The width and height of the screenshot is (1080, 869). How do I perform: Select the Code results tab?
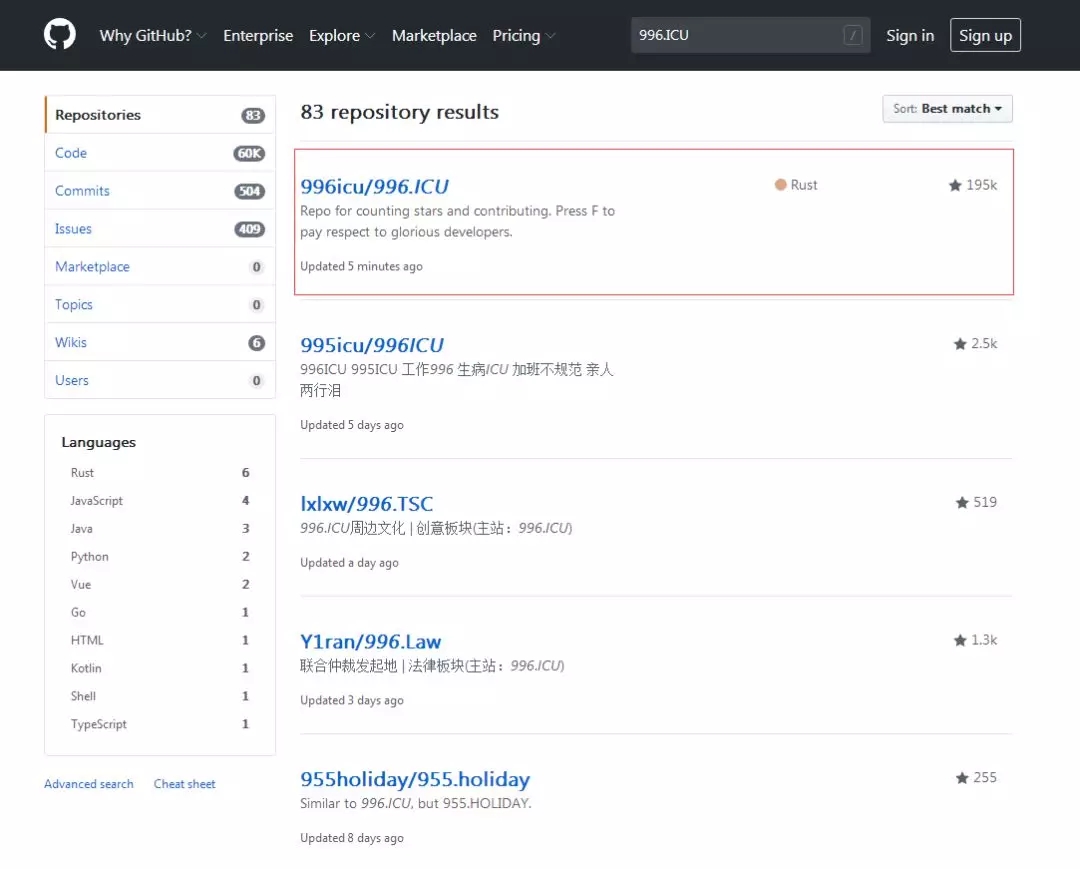click(71, 153)
